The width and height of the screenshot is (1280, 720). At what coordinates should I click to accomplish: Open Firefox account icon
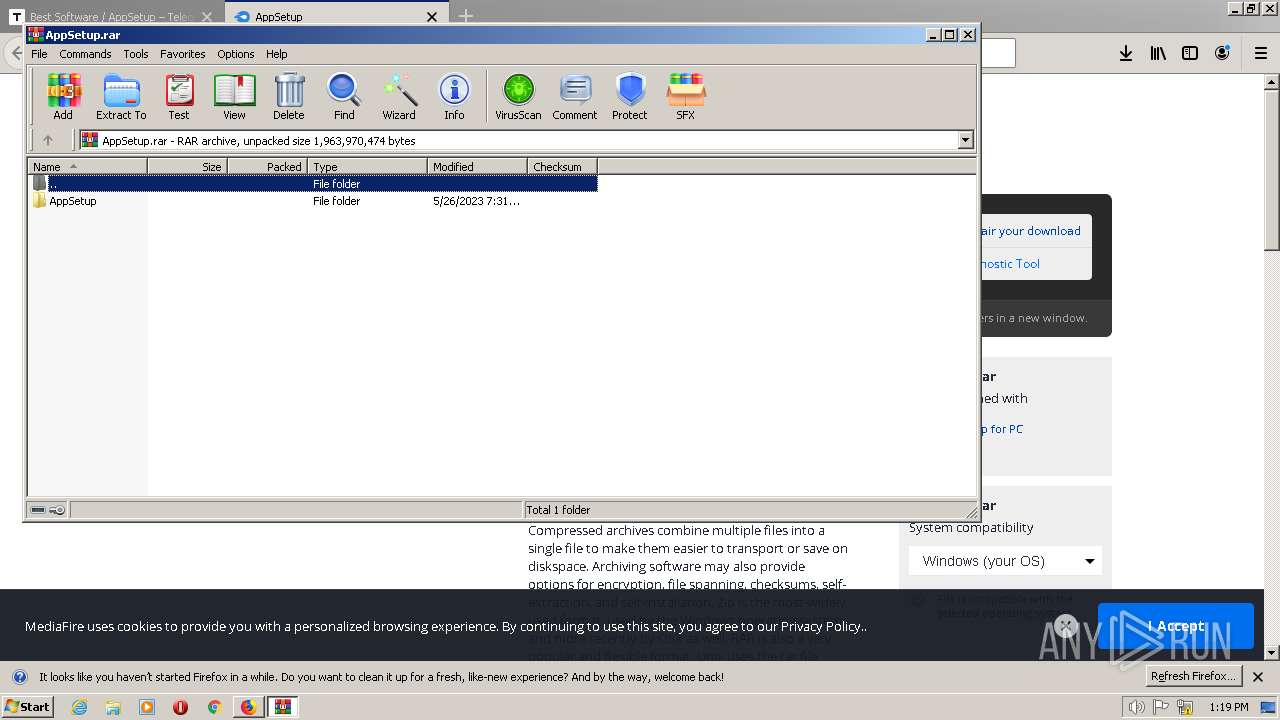(x=1222, y=53)
